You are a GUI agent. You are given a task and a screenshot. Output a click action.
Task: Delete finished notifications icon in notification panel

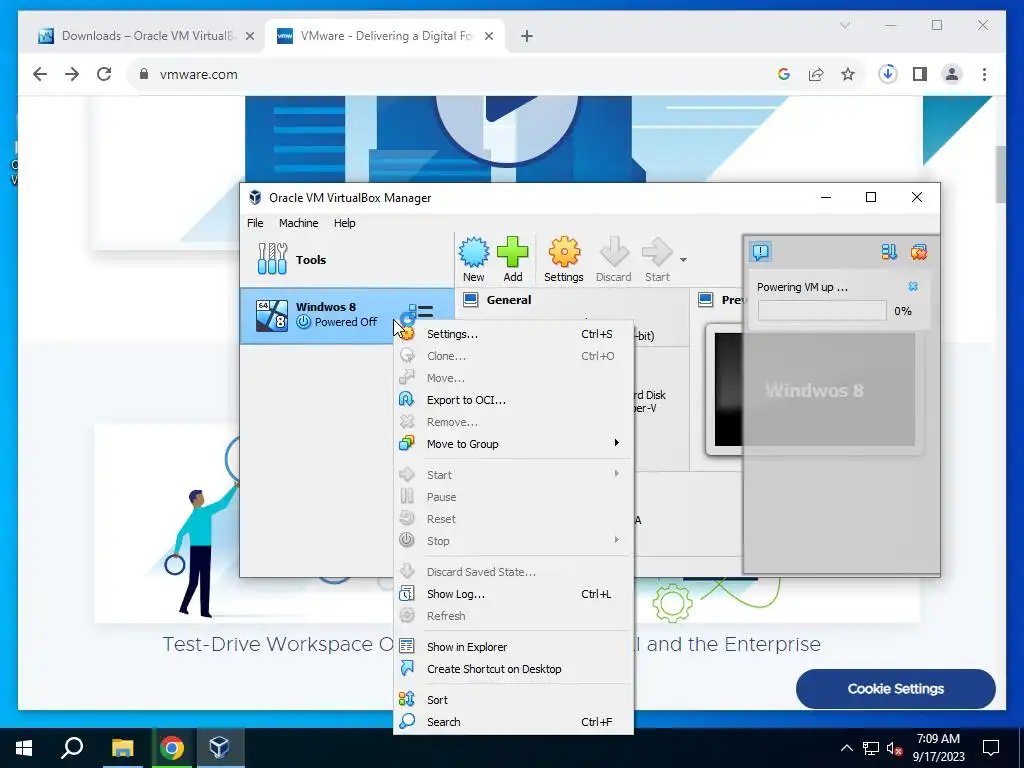pyautogui.click(x=919, y=252)
